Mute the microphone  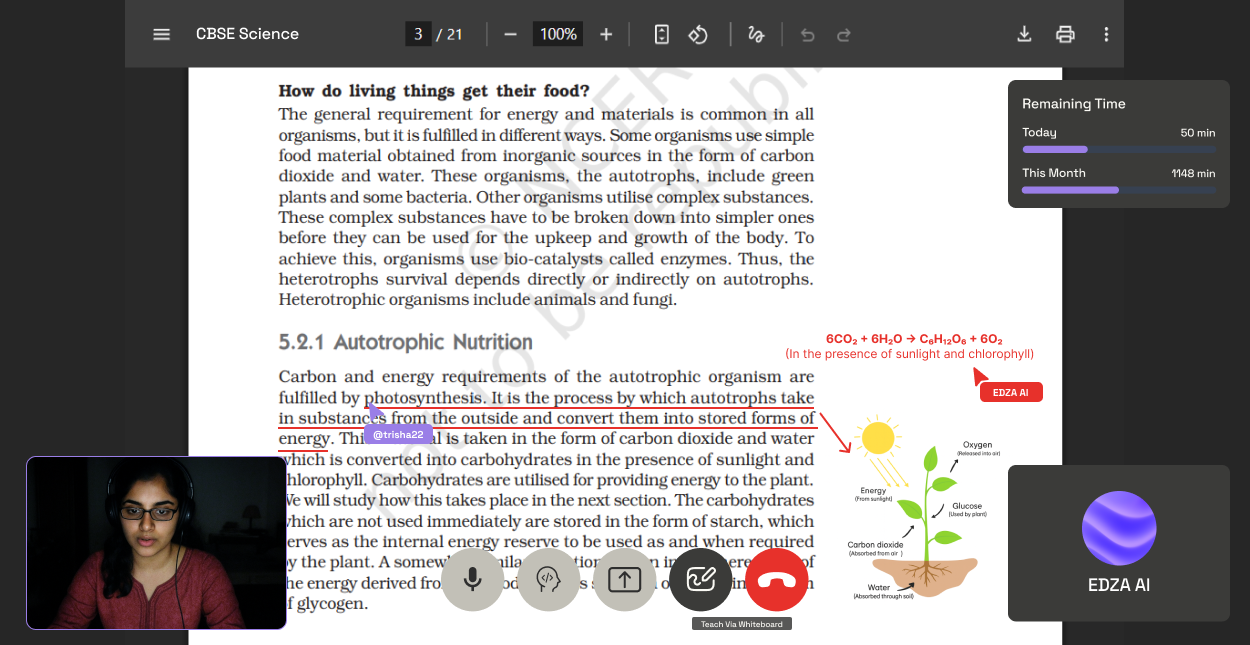pos(472,580)
